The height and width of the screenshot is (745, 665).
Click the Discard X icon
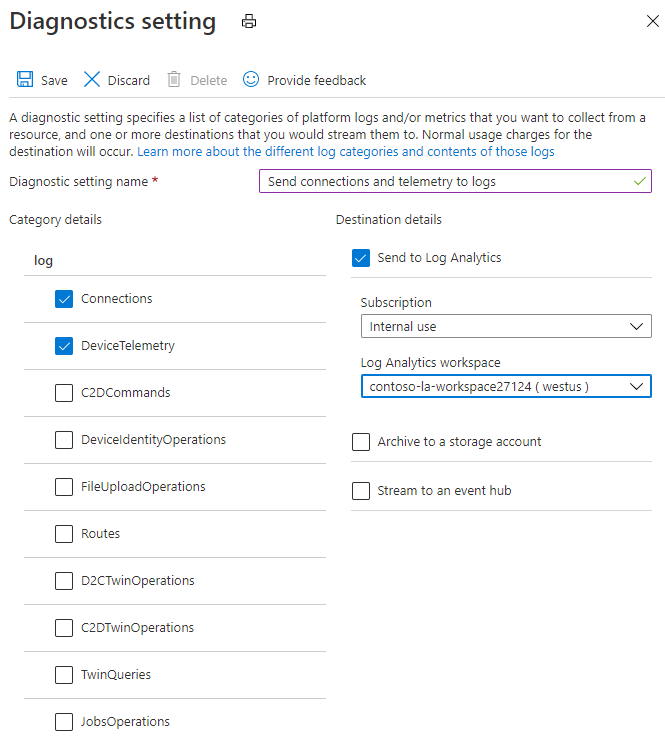click(92, 79)
